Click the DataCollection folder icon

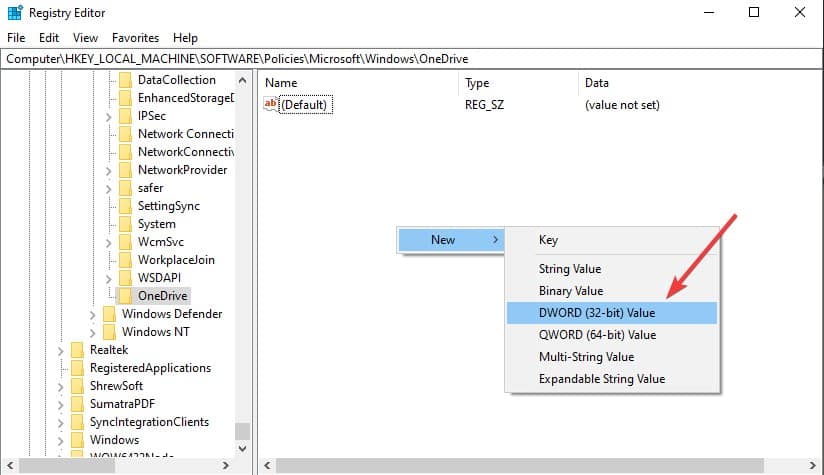click(x=125, y=80)
